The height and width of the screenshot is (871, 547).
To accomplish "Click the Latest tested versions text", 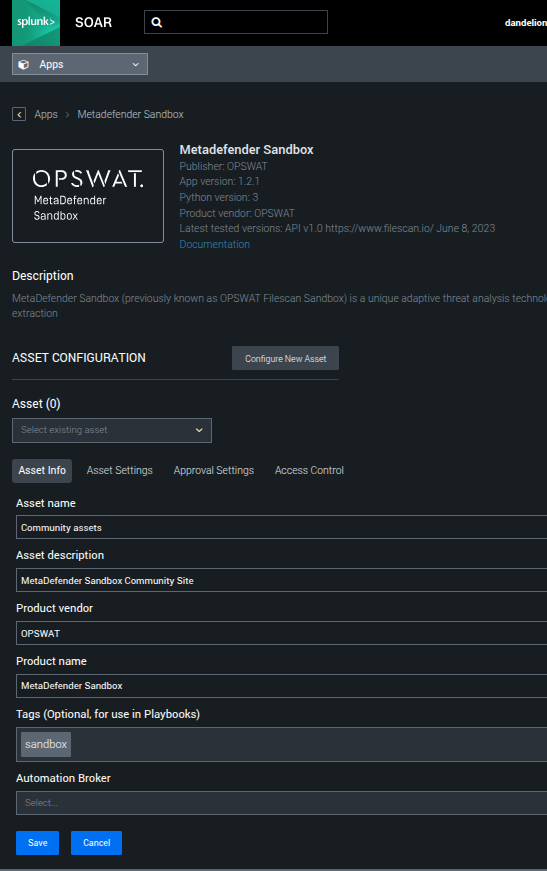I will pyautogui.click(x=337, y=228).
